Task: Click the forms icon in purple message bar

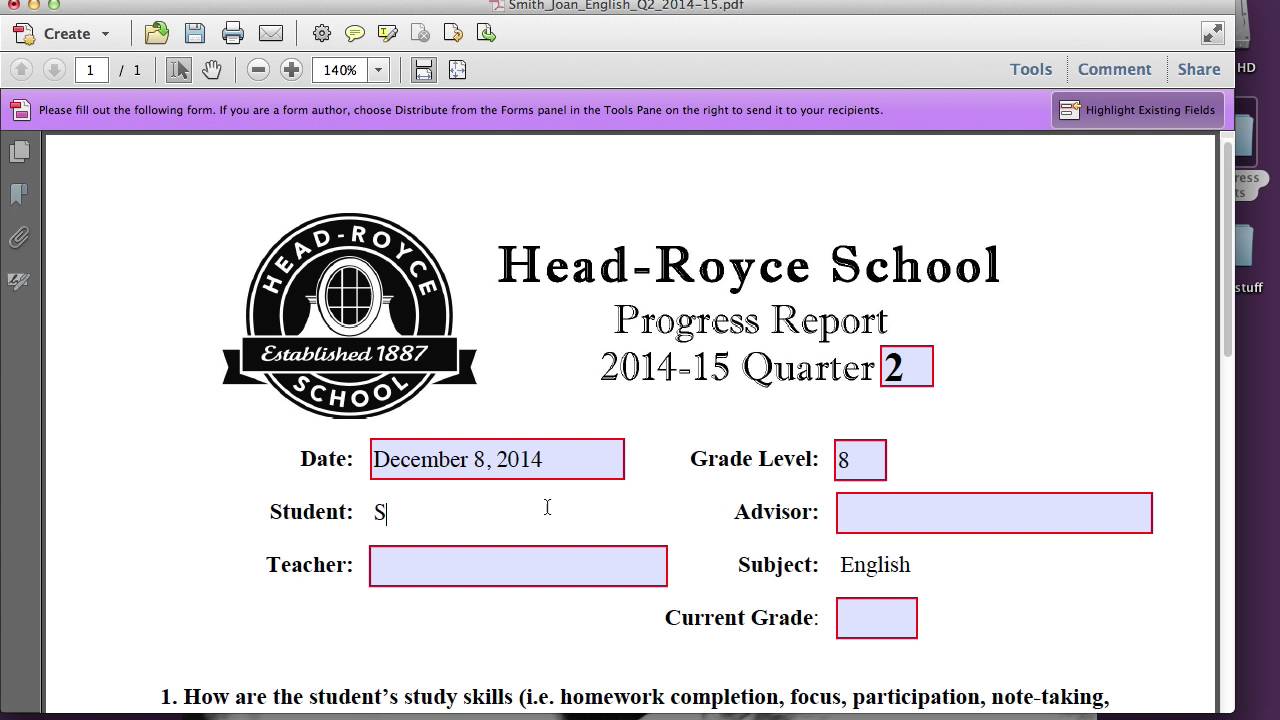Action: click(x=19, y=110)
